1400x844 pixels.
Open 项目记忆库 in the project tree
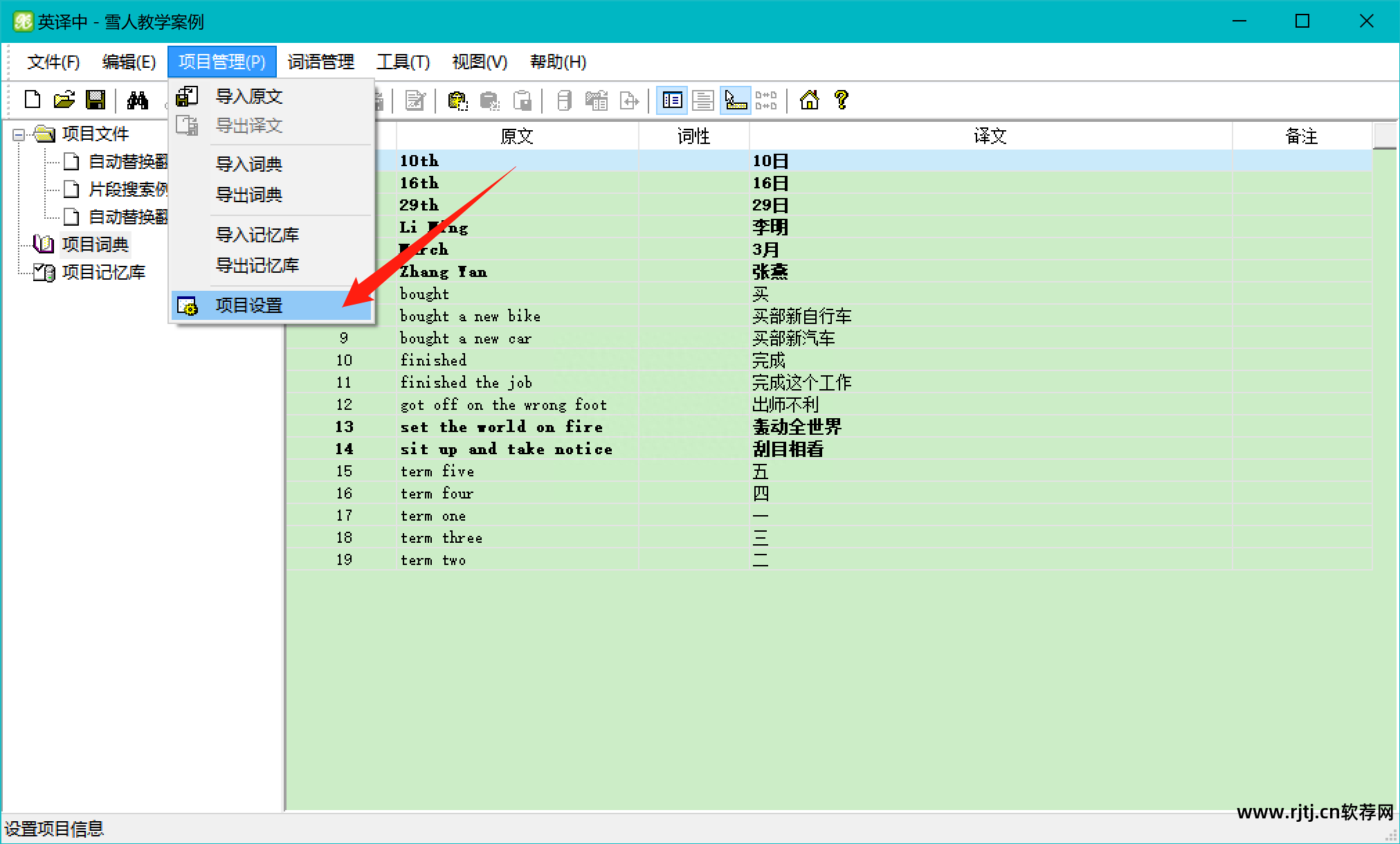point(103,272)
